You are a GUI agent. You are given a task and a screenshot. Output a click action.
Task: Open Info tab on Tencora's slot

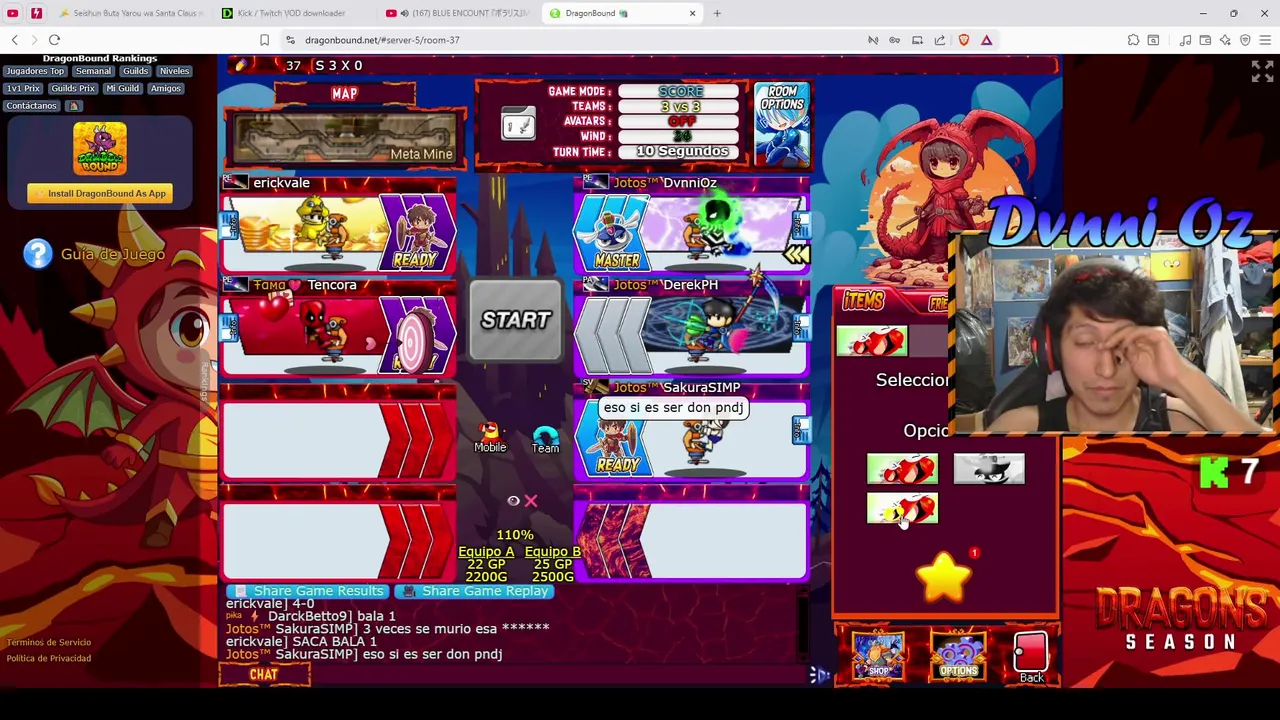point(228,328)
